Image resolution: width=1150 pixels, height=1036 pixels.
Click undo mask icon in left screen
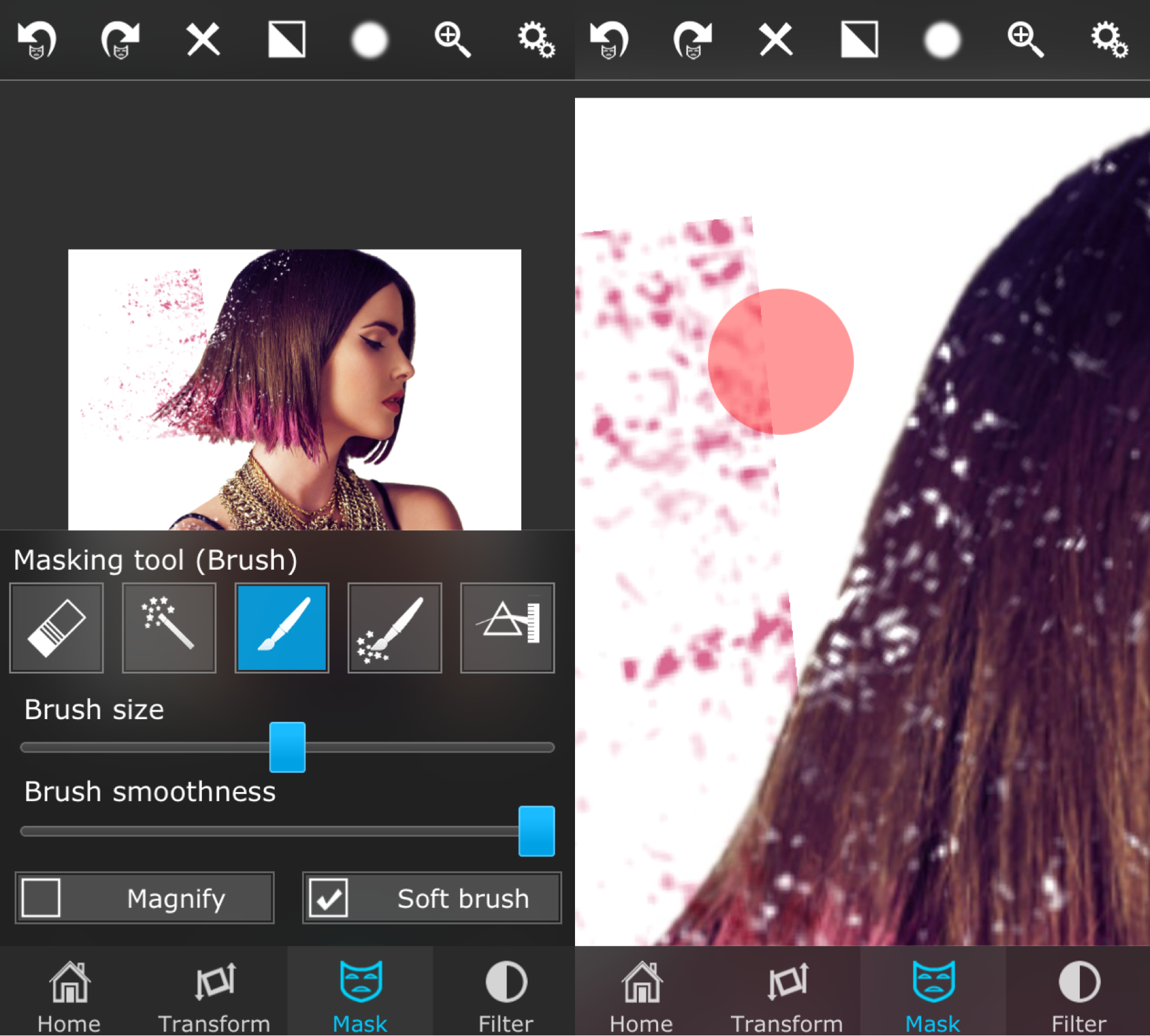coord(37,40)
